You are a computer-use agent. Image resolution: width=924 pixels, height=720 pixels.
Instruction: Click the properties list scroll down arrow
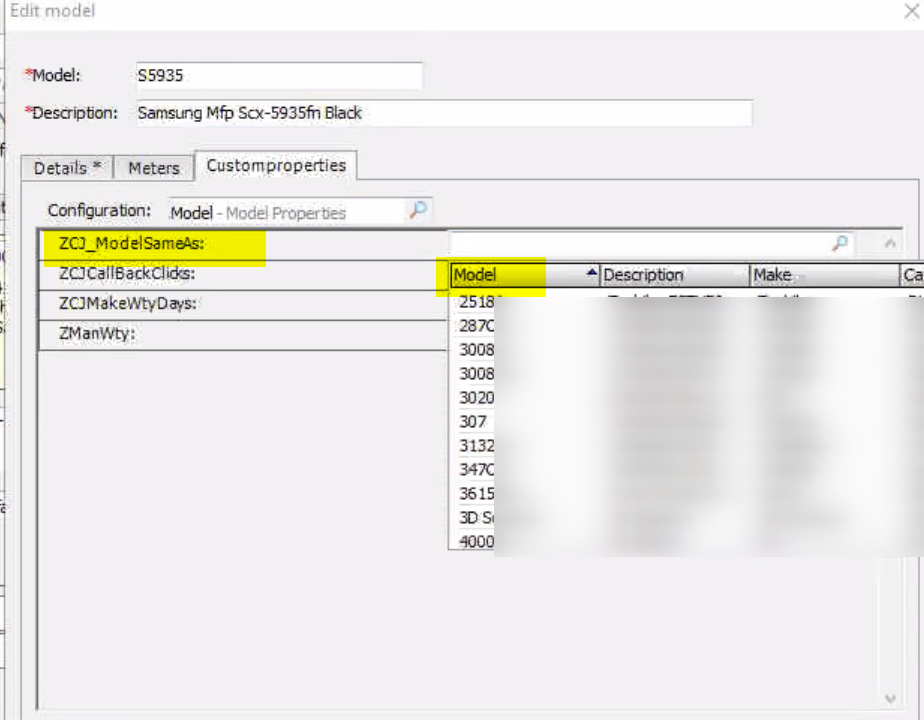(890, 699)
